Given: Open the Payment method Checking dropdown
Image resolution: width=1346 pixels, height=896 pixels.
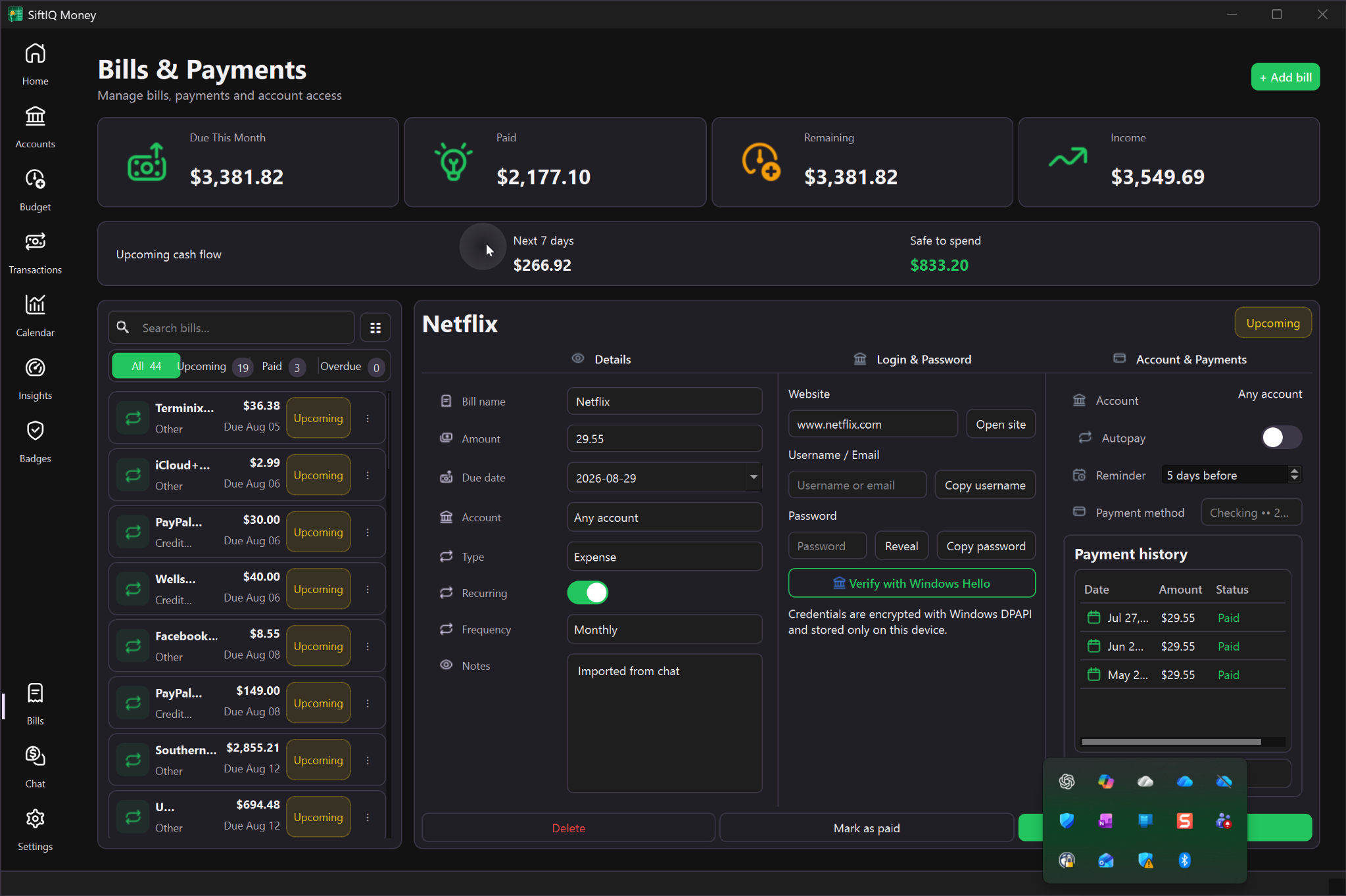Looking at the screenshot, I should point(1251,513).
